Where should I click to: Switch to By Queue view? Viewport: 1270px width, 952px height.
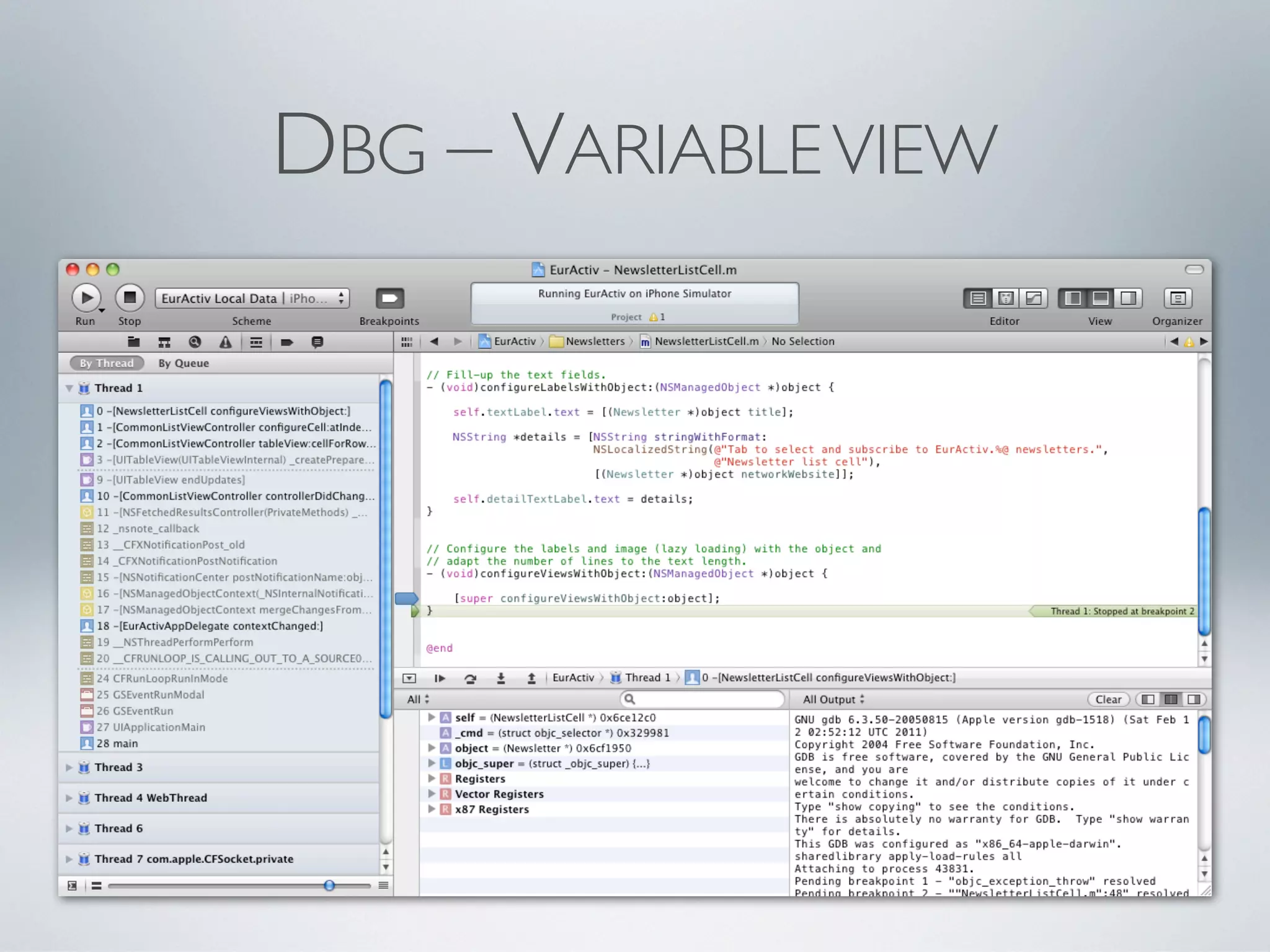[184, 363]
